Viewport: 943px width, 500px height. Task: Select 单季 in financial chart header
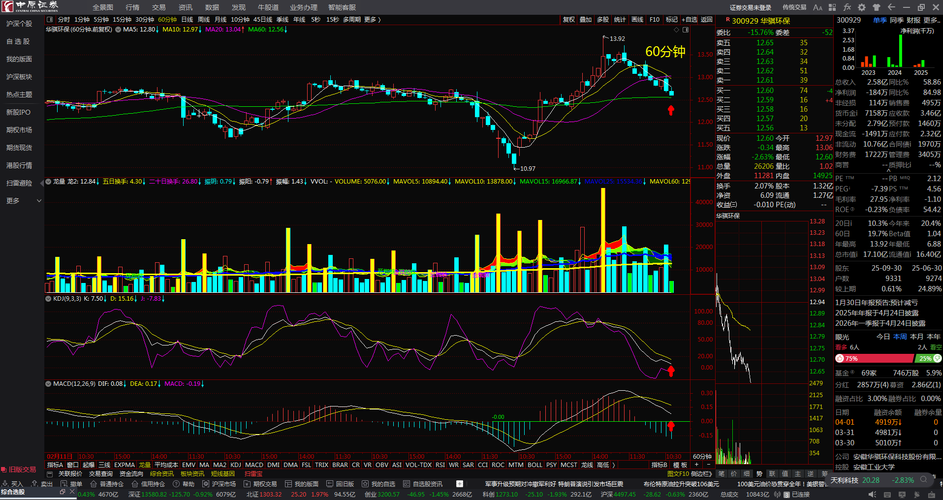point(880,20)
